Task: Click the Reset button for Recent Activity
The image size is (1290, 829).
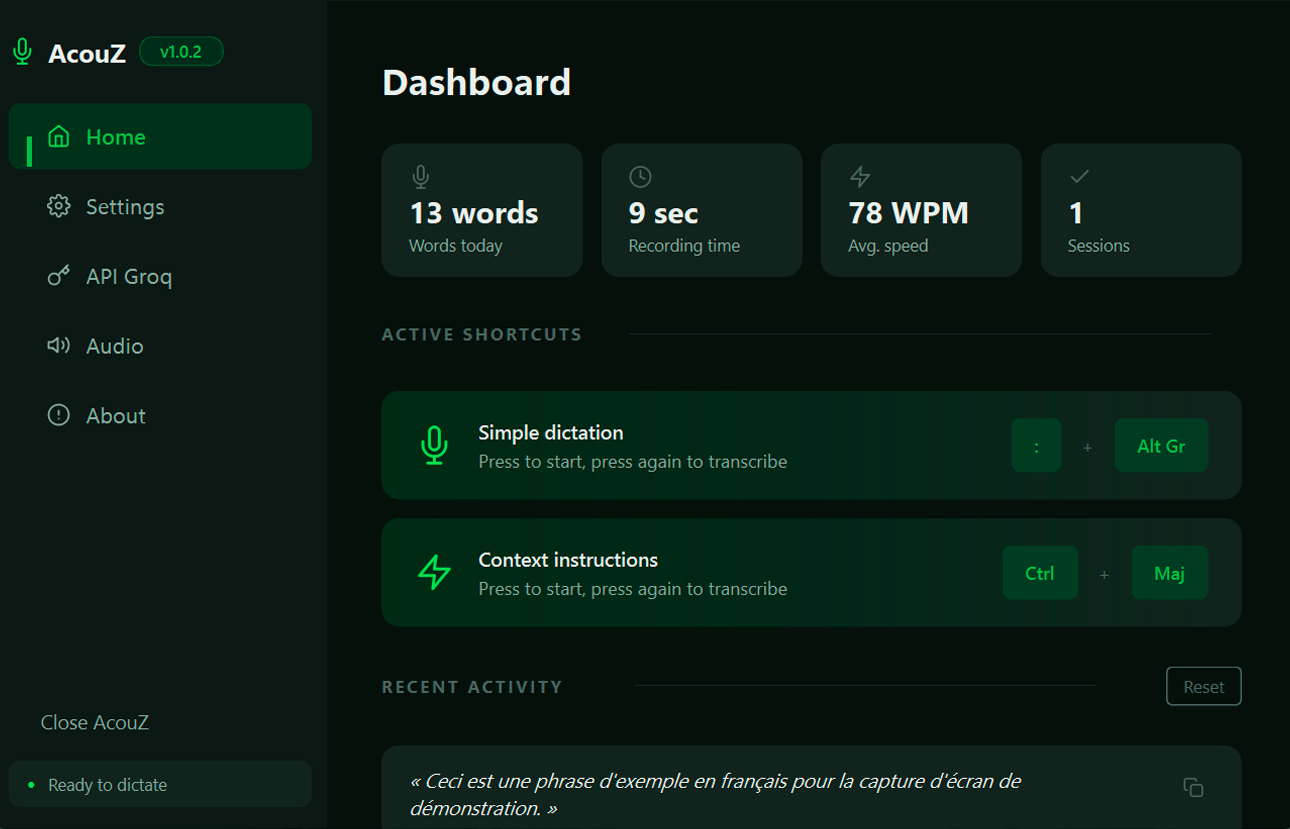Action: [x=1203, y=686]
